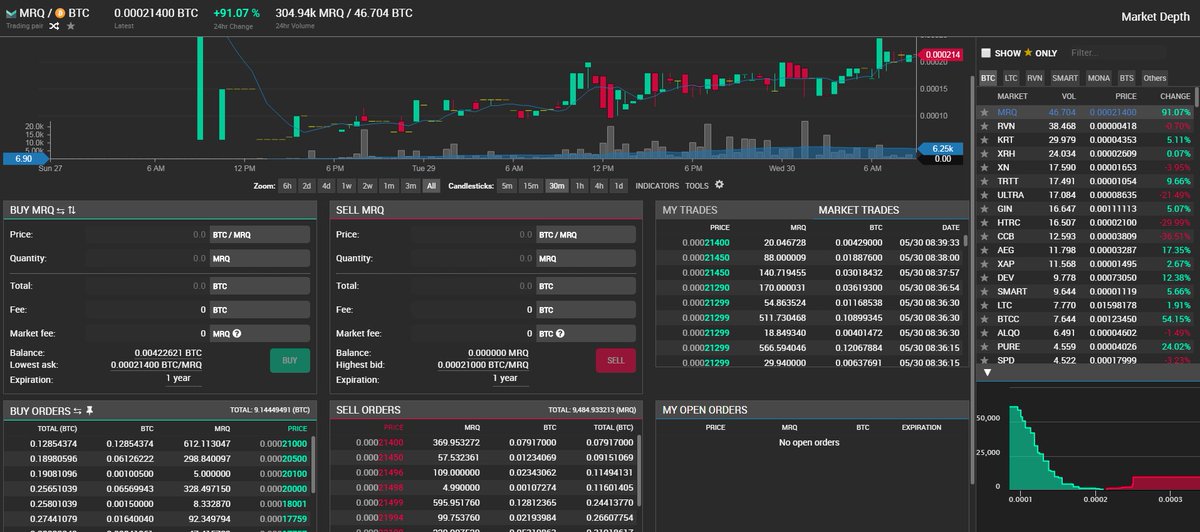Star the HTRC market

(985, 221)
